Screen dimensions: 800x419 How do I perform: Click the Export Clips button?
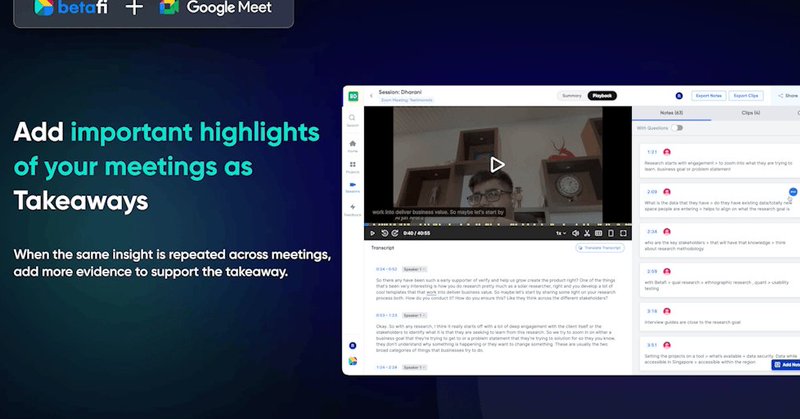point(746,96)
